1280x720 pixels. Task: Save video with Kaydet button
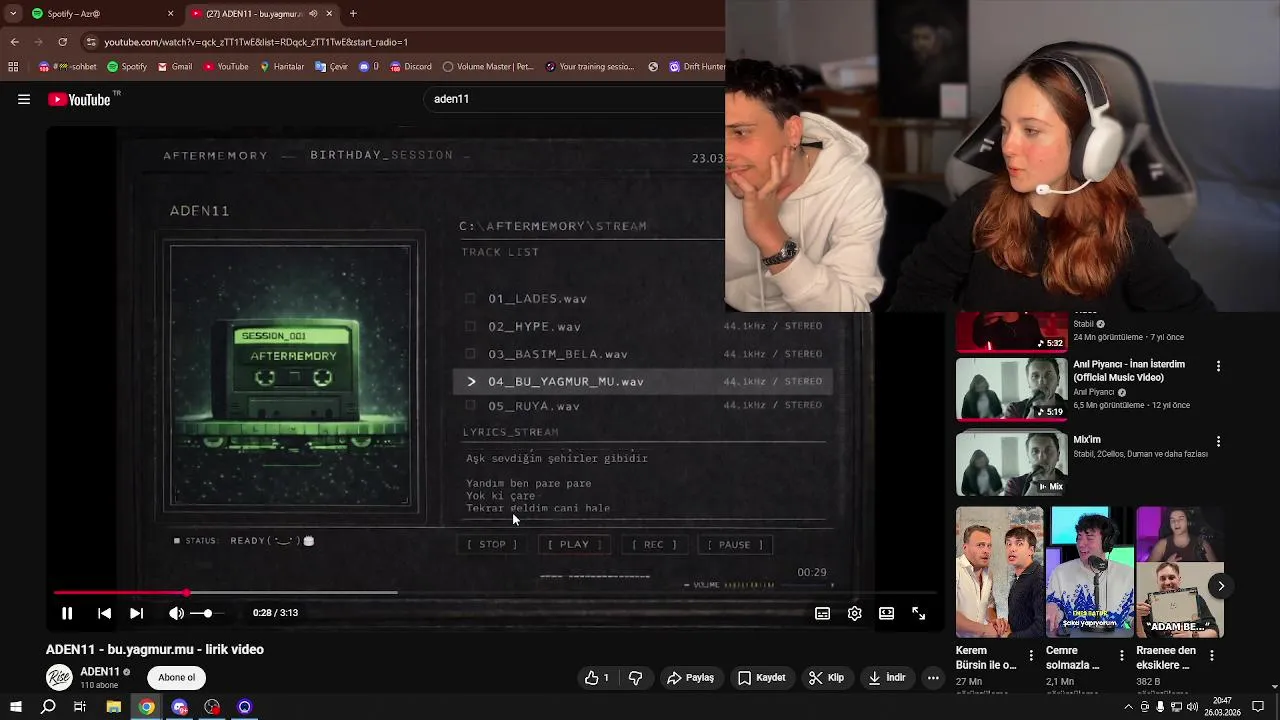click(761, 677)
